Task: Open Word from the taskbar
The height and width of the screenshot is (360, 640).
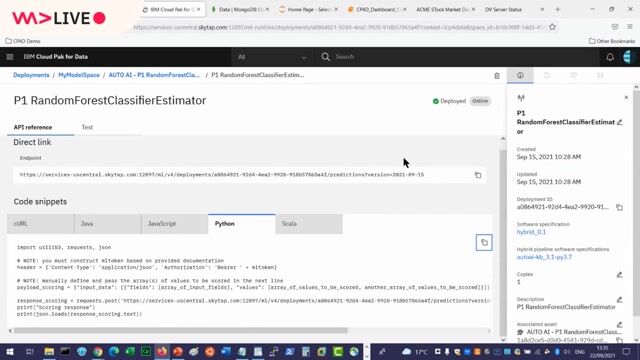Action: 226,351
